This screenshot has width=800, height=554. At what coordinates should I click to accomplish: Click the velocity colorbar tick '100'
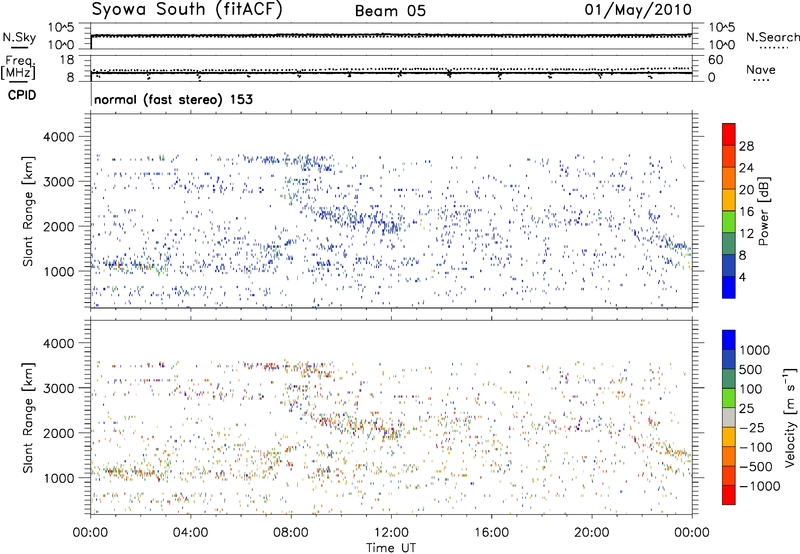[x=751, y=389]
